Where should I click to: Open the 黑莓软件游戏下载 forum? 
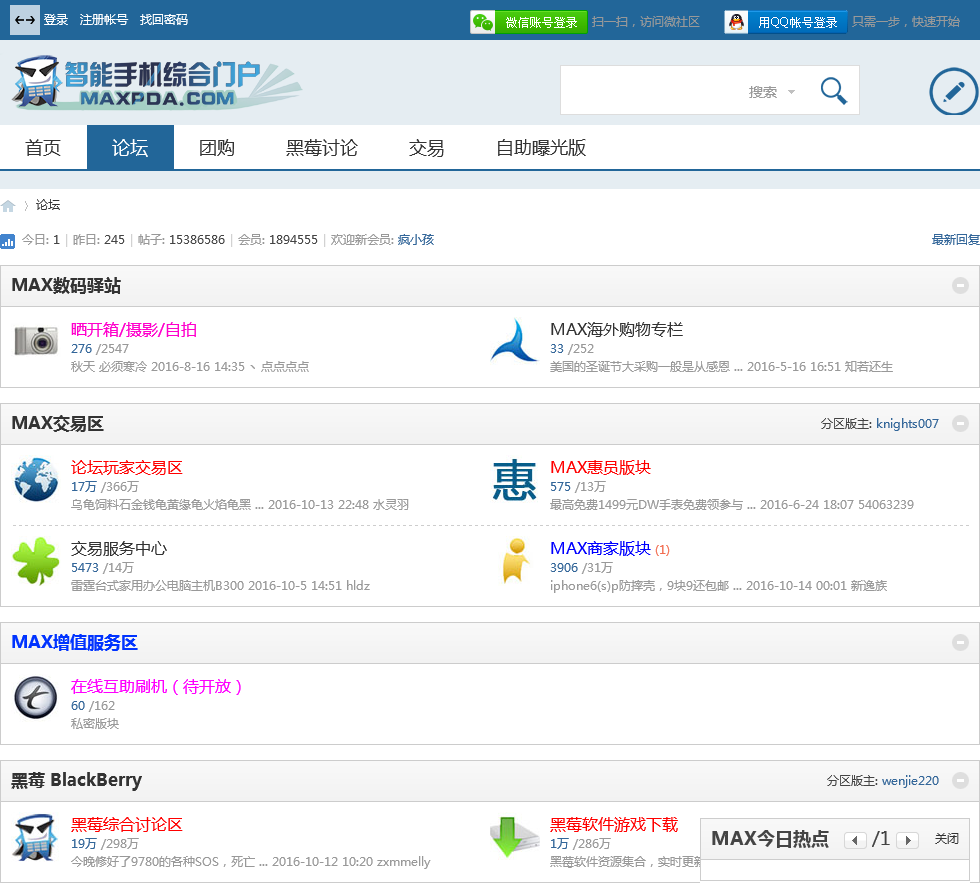point(614,825)
